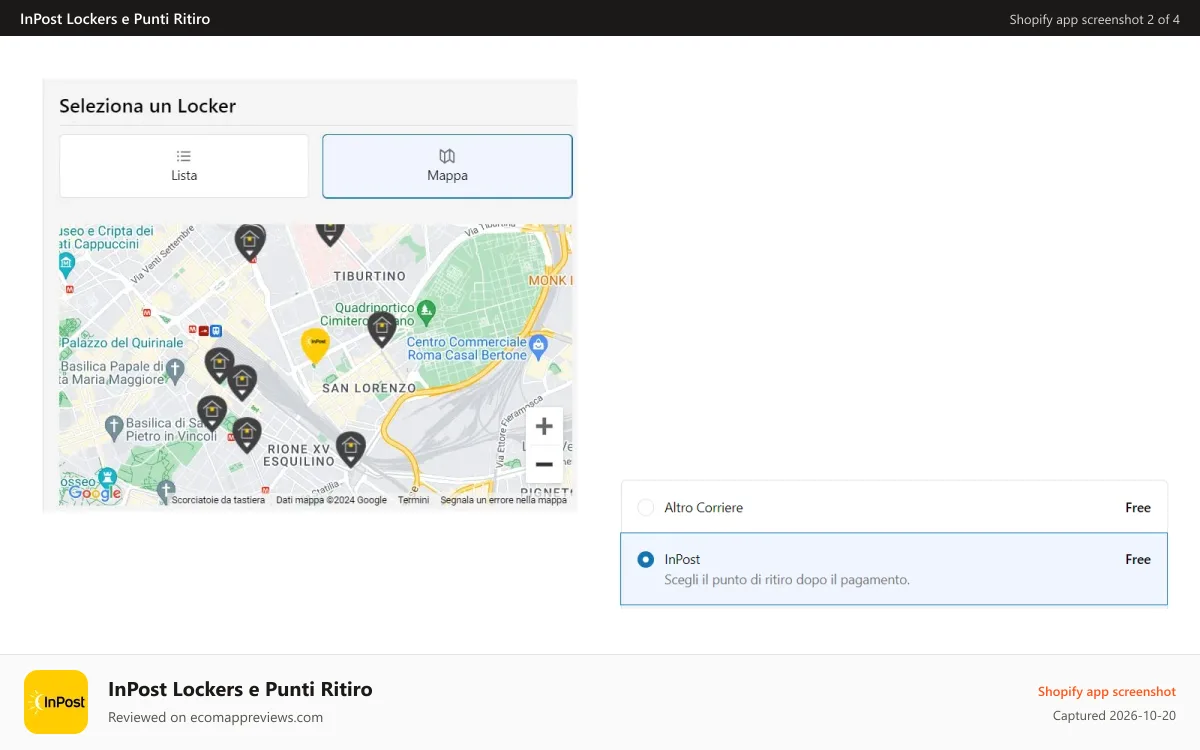Click the SAN LORENZO district label

pos(369,388)
